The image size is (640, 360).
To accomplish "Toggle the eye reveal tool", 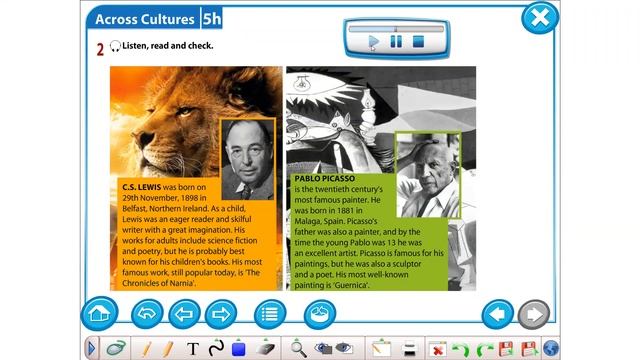I will point(344,348).
